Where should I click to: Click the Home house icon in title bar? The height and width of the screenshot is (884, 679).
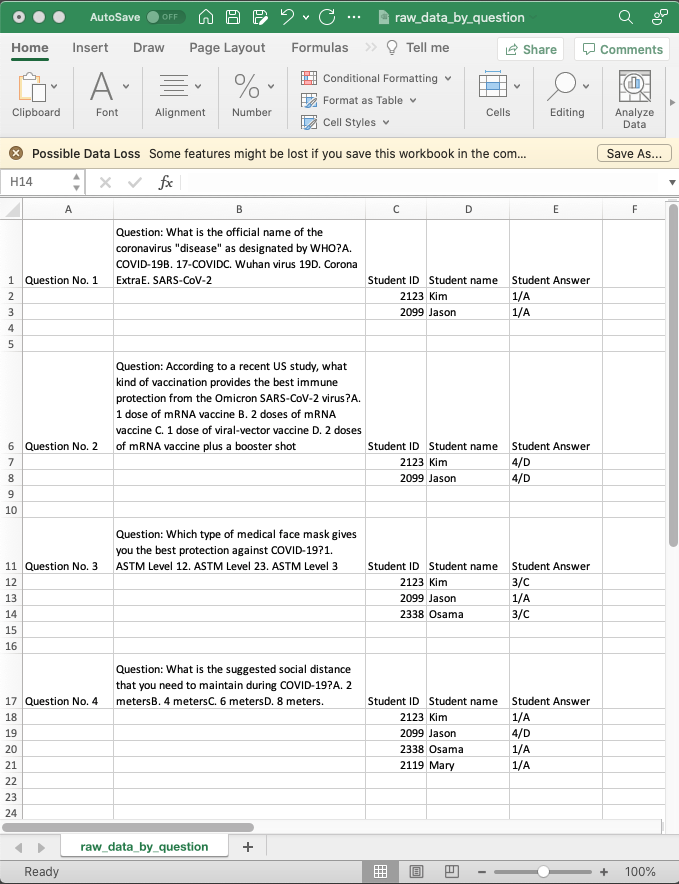[206, 17]
